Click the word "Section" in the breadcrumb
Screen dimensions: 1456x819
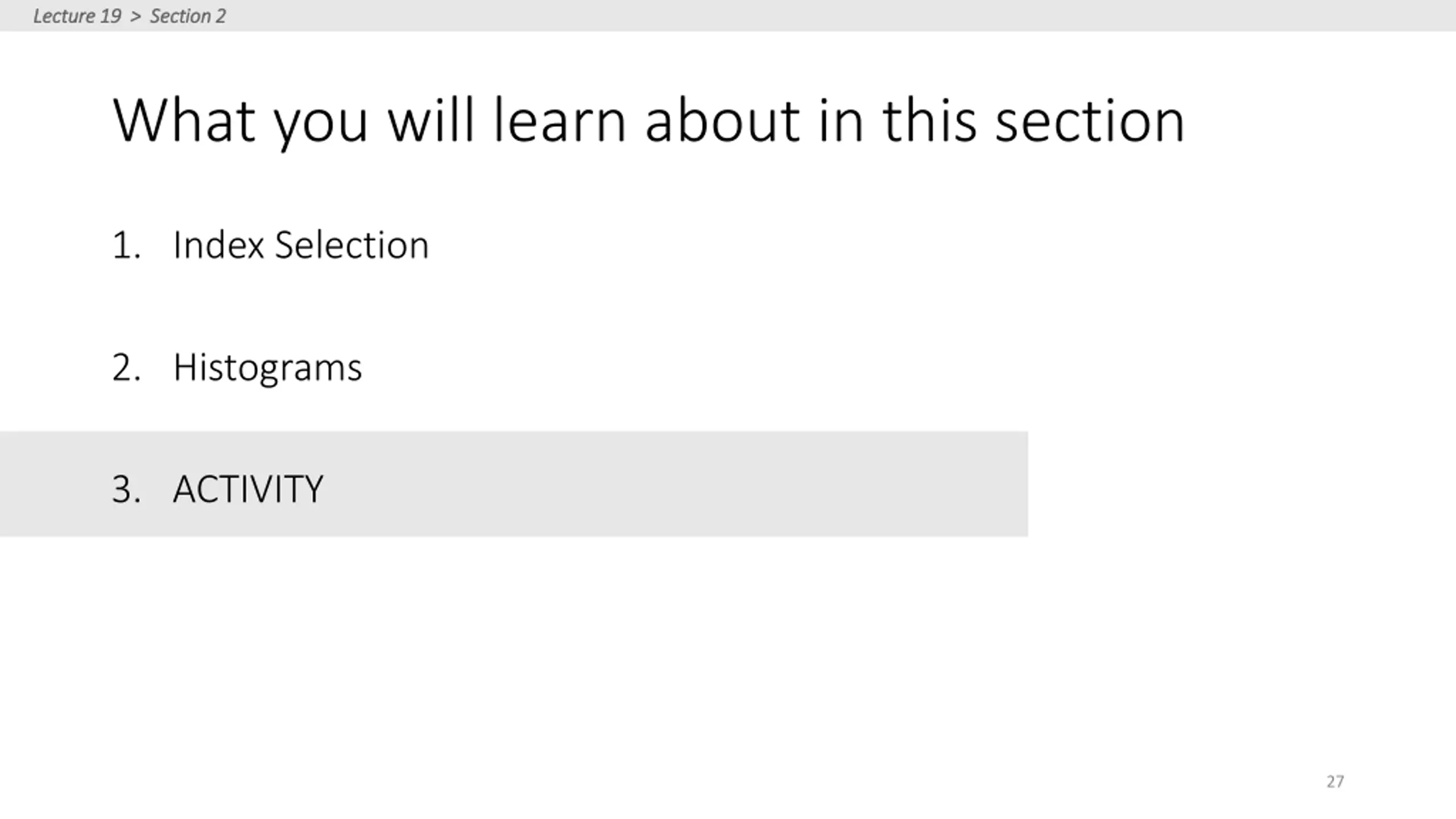point(180,16)
